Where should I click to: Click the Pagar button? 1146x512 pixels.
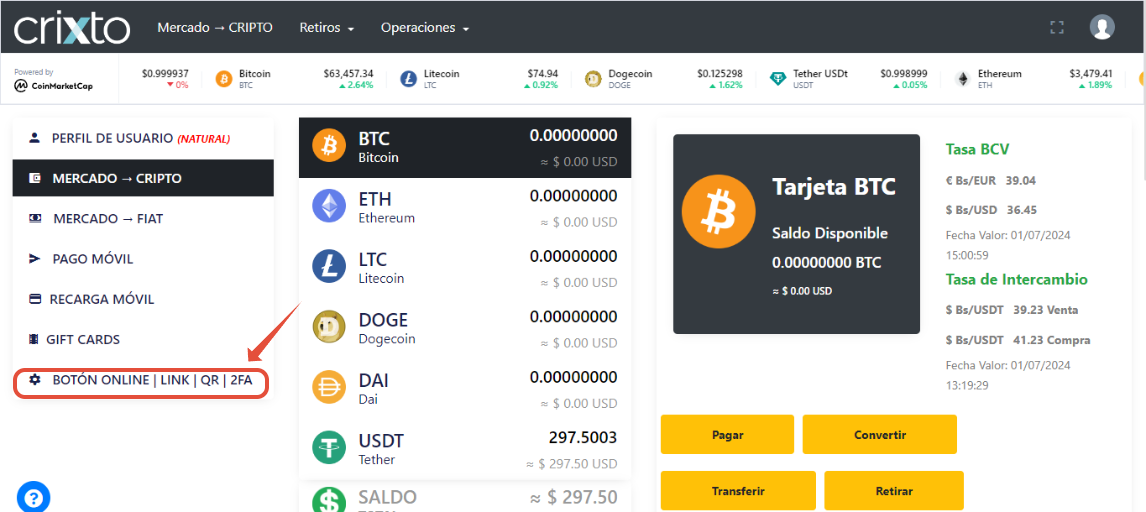click(x=727, y=435)
